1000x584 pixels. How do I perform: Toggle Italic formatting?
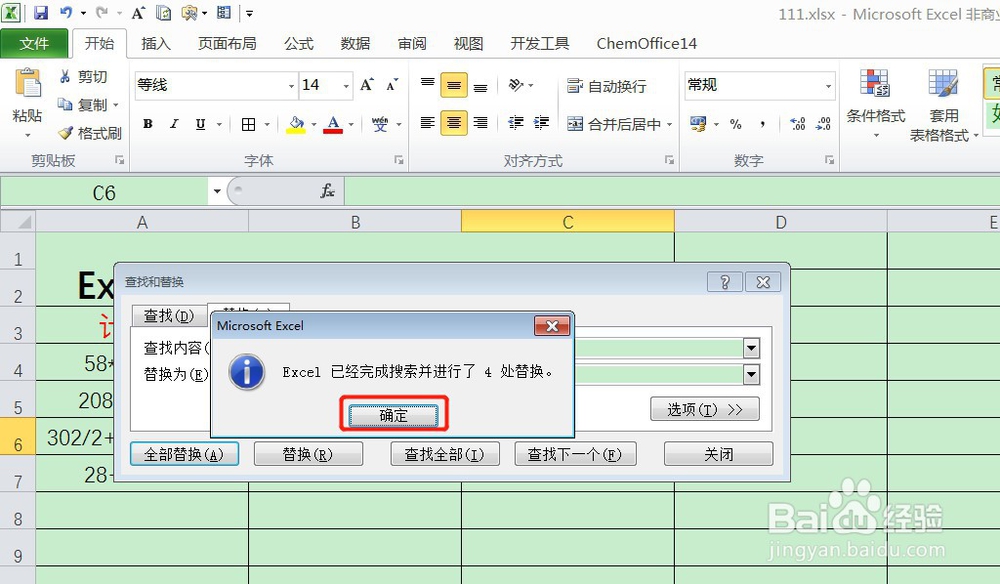[x=173, y=124]
